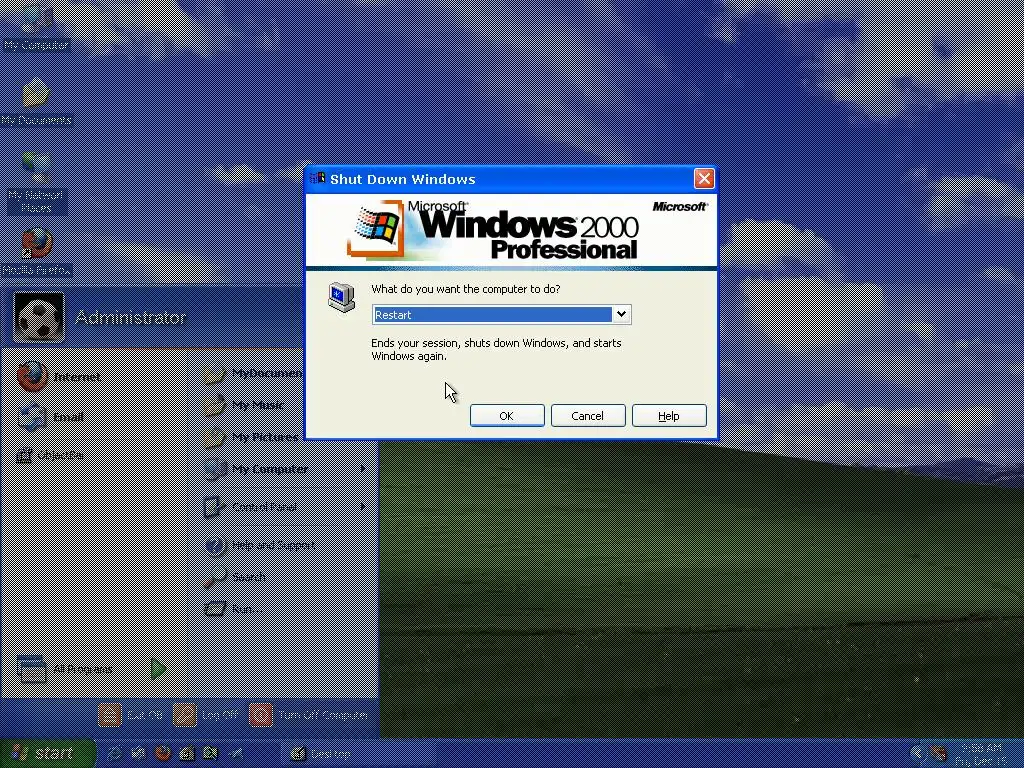Click the taskbar clock
The image size is (1024, 768).
click(x=982, y=754)
